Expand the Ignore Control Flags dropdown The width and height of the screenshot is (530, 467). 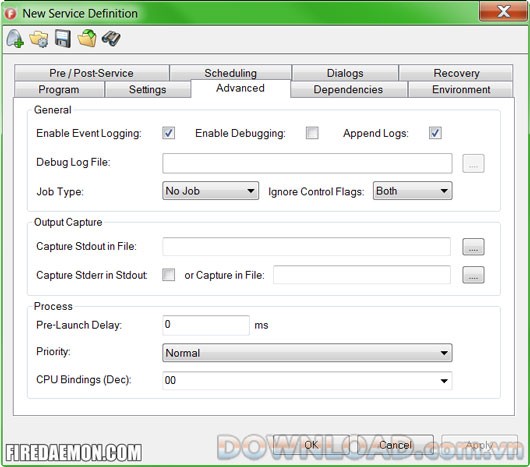(412, 191)
